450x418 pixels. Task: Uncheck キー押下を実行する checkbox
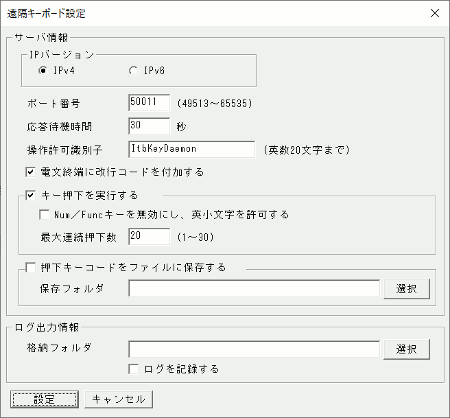(x=30, y=195)
